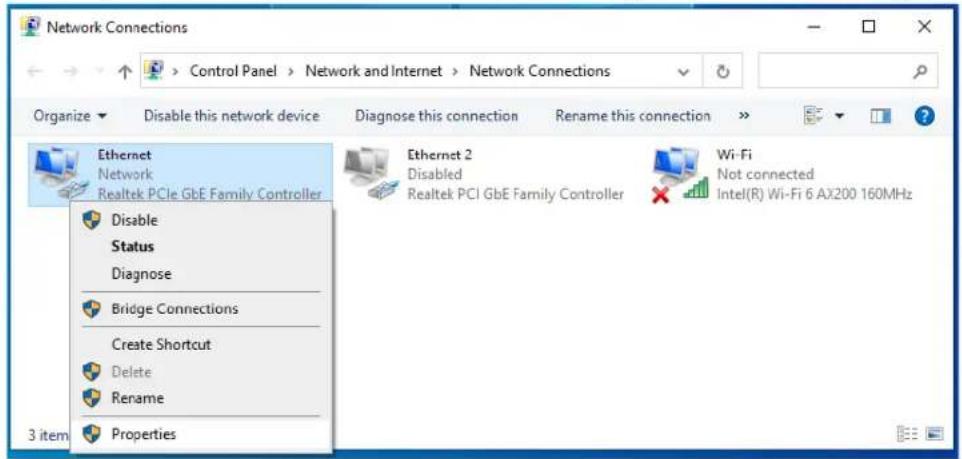Click Diagnose this connection
Viewport: 962px width, 459px height.
[436, 116]
